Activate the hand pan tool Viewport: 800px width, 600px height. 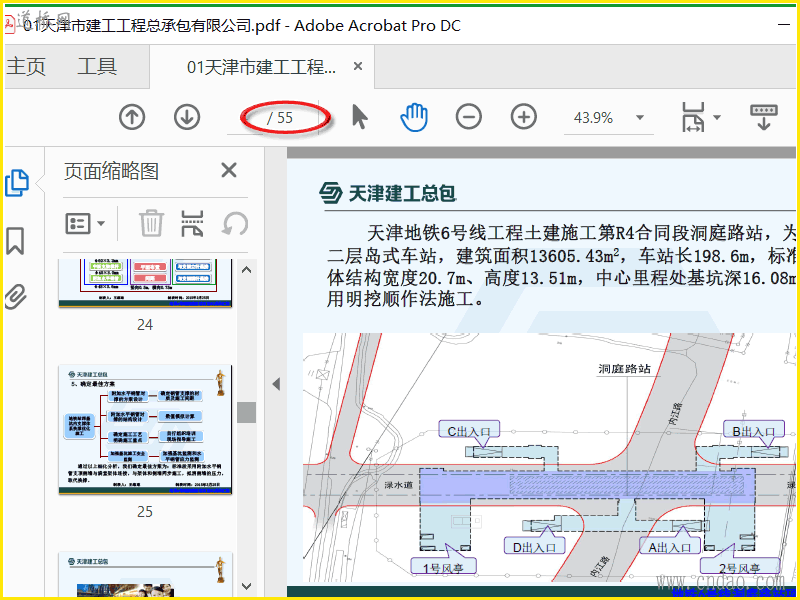pyautogui.click(x=414, y=117)
